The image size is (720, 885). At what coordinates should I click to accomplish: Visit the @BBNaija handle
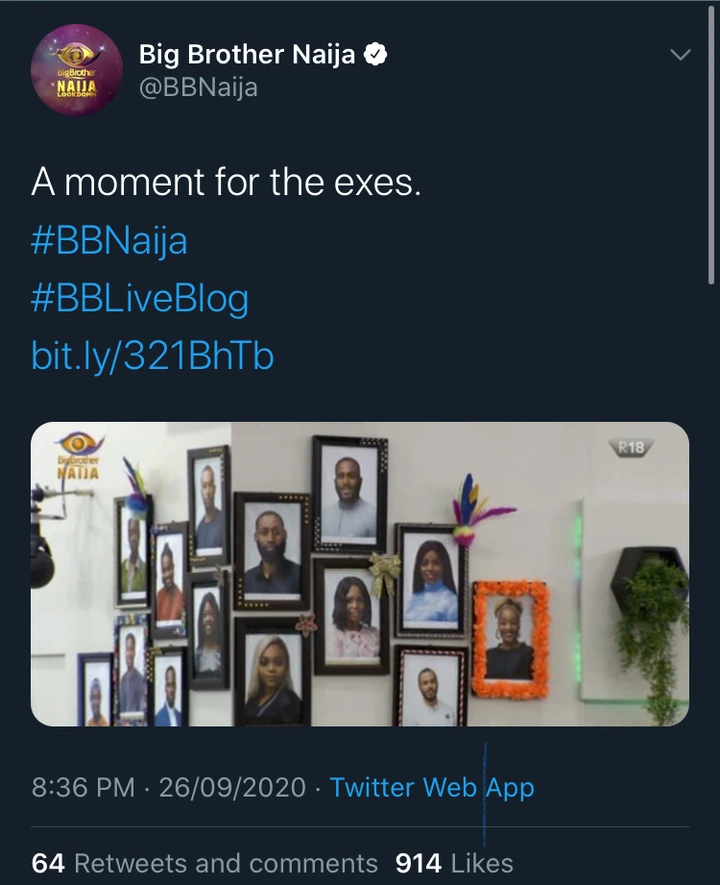[197, 87]
